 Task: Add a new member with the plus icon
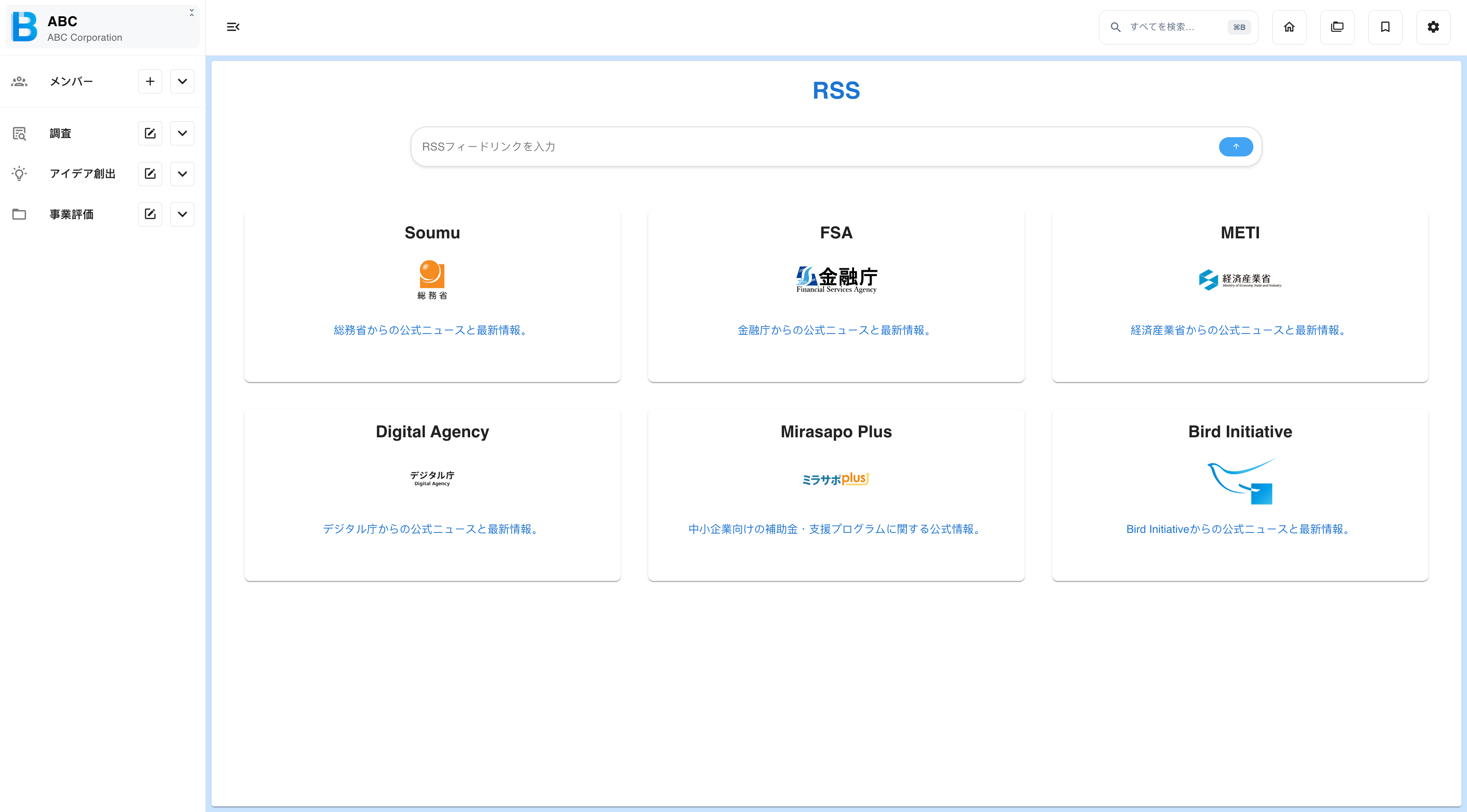150,81
